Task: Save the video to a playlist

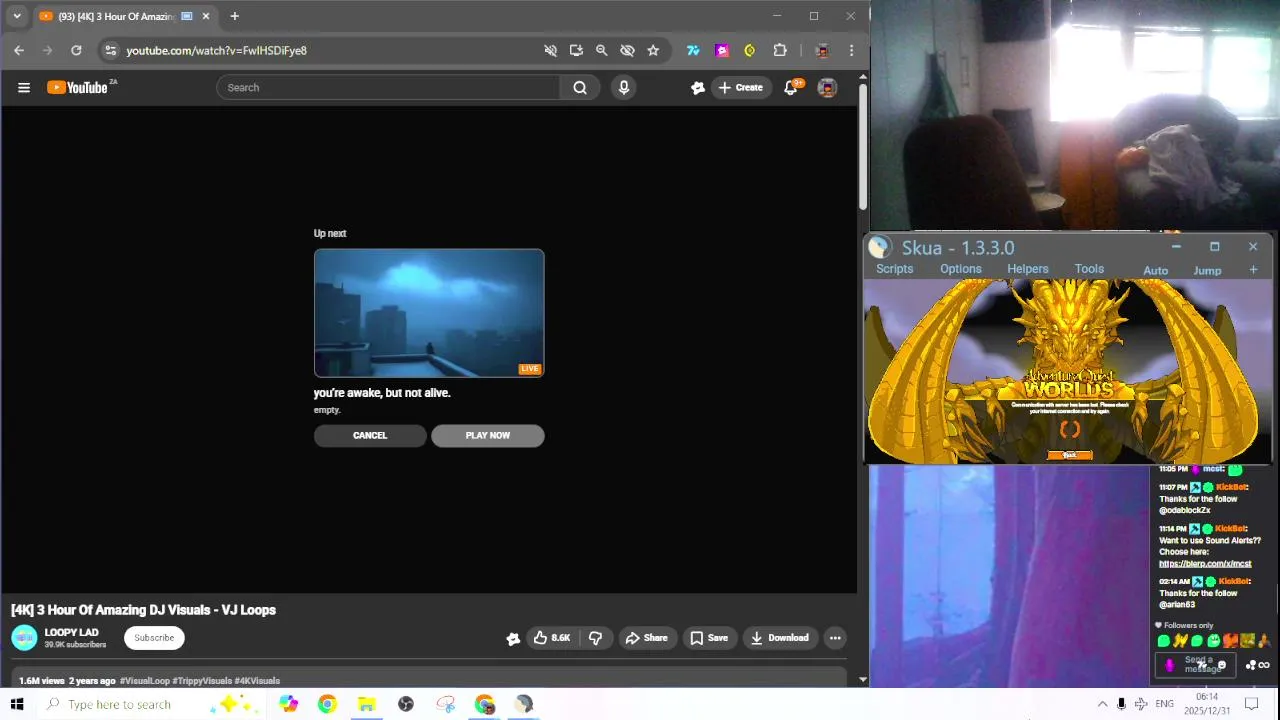Action: (709, 638)
